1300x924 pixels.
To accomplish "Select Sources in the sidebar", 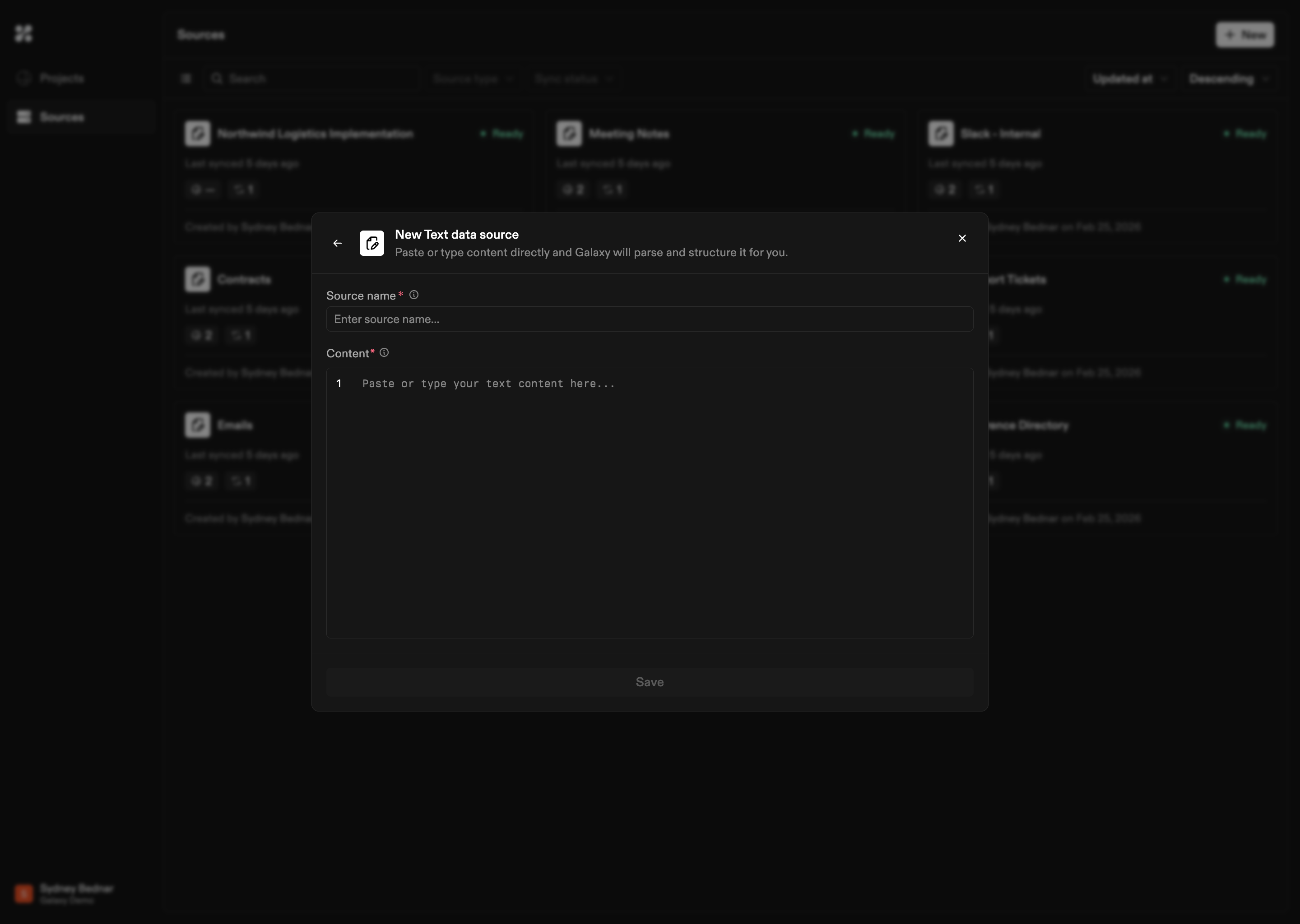I will coord(61,117).
